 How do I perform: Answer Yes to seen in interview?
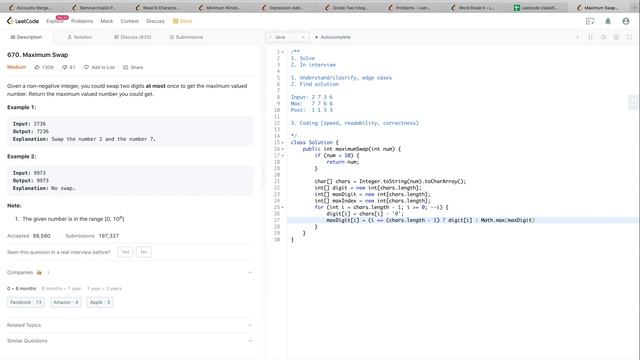point(125,252)
